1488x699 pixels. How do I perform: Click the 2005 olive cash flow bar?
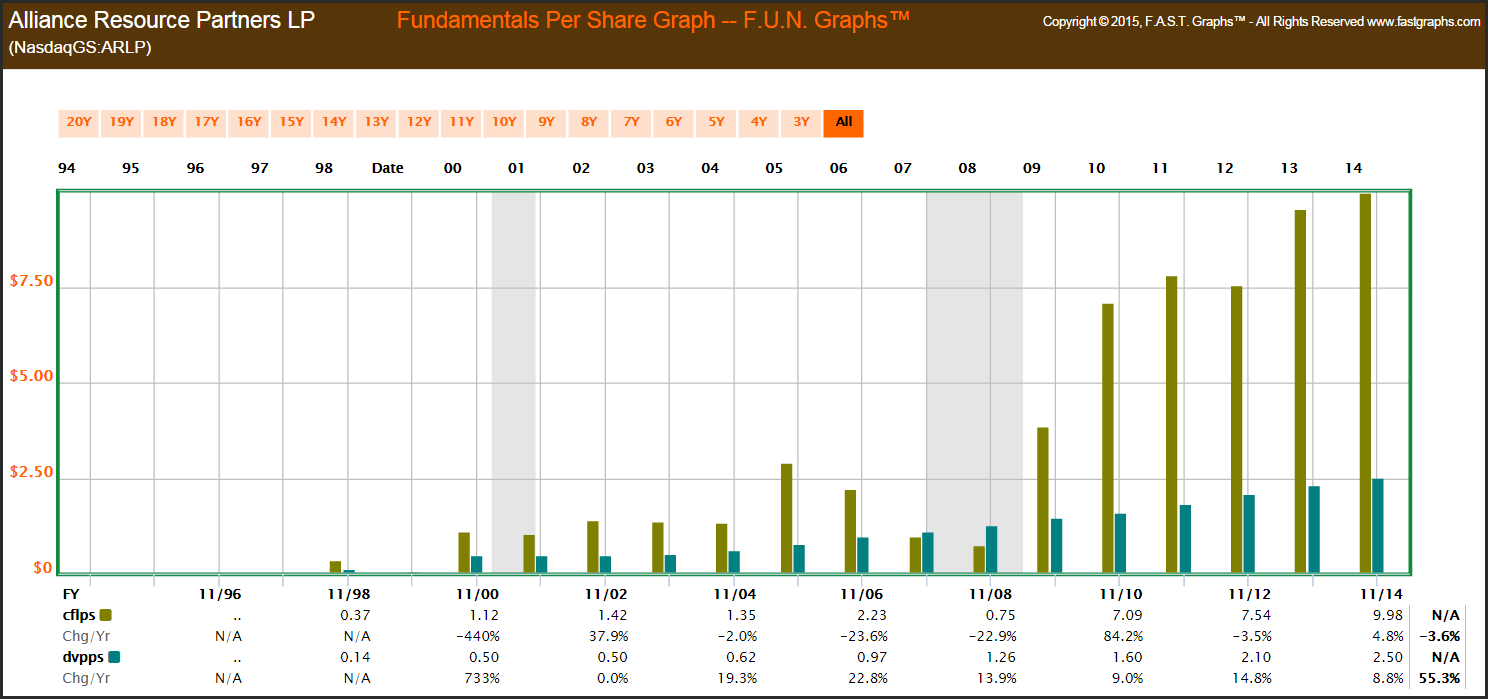coord(786,518)
